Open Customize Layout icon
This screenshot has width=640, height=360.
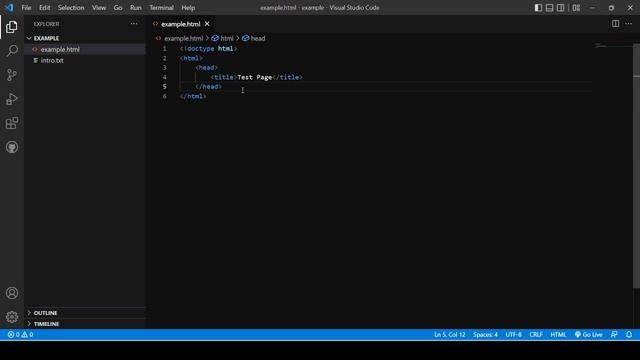576,8
